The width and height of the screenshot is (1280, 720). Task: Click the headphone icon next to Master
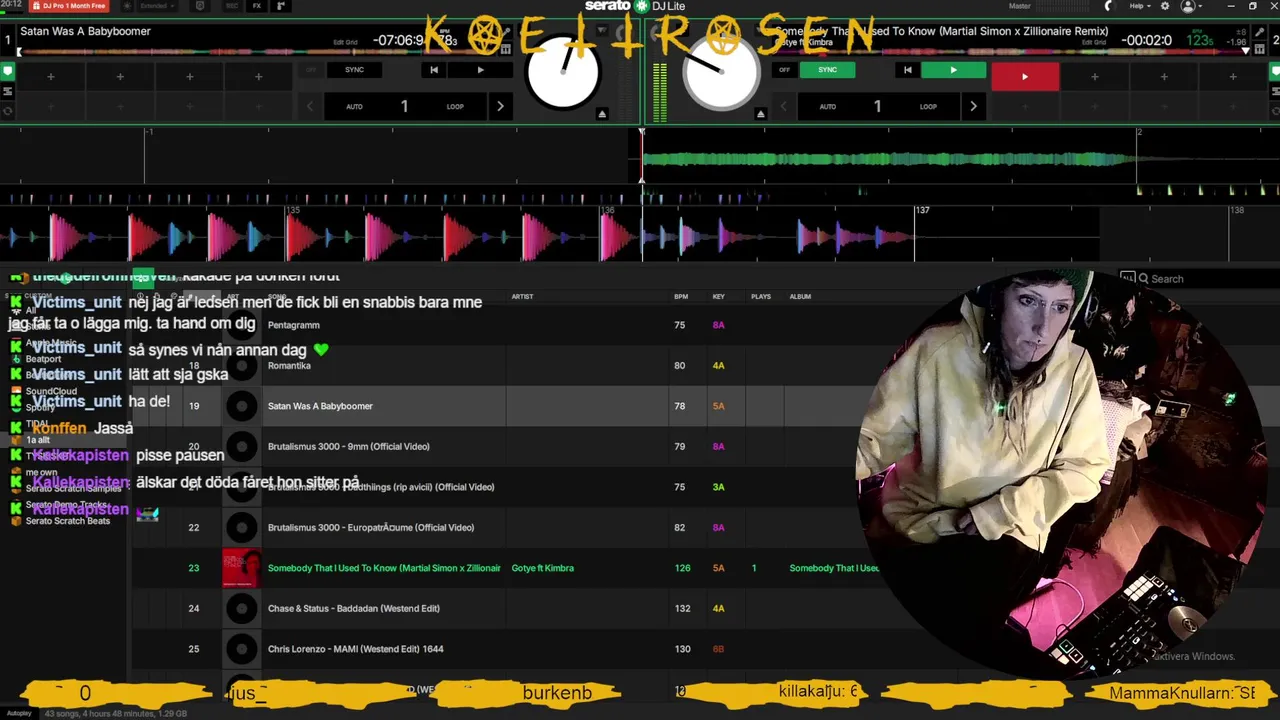[x=1107, y=6]
